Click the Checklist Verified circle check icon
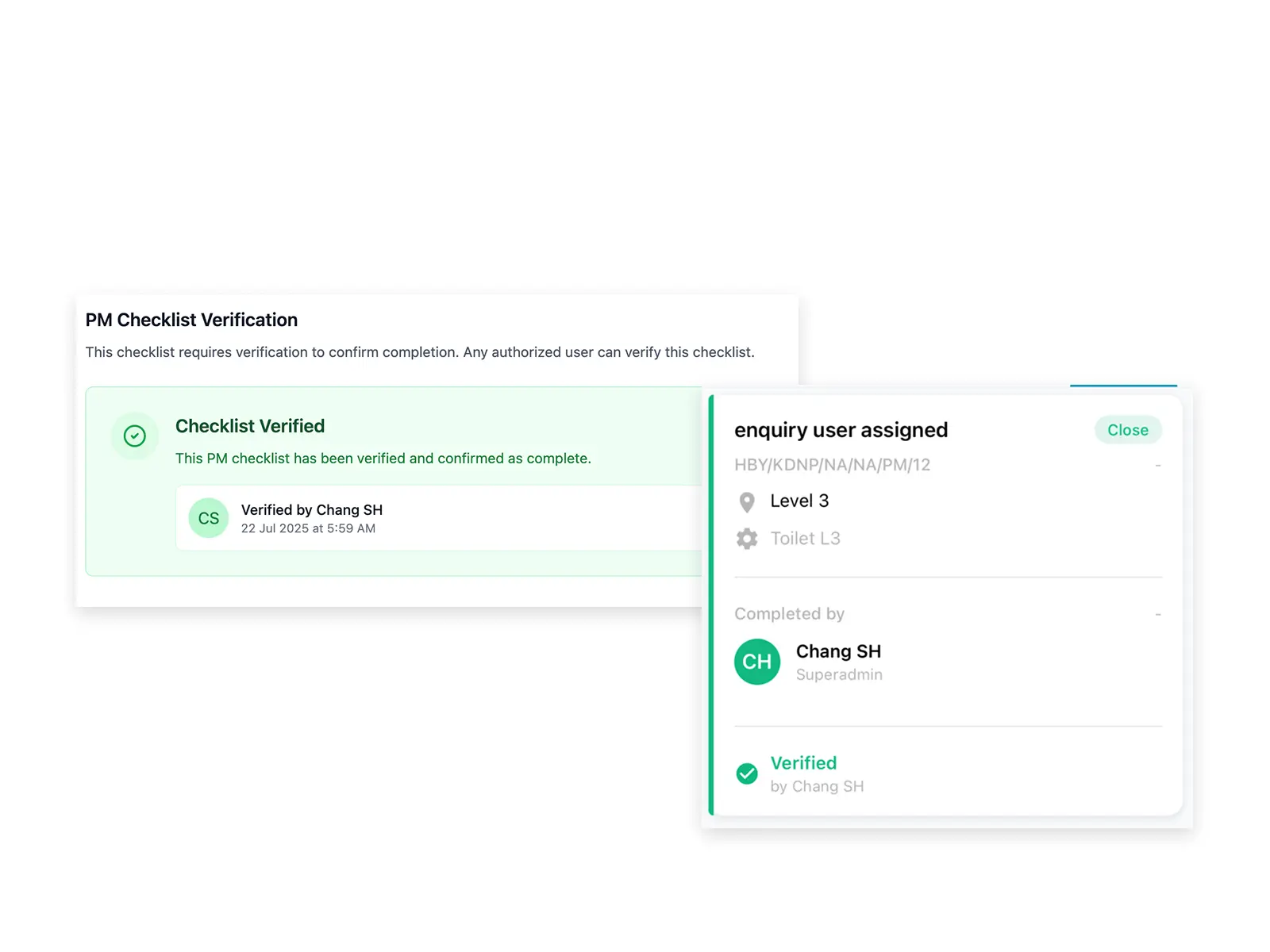1270x952 pixels. (135, 436)
